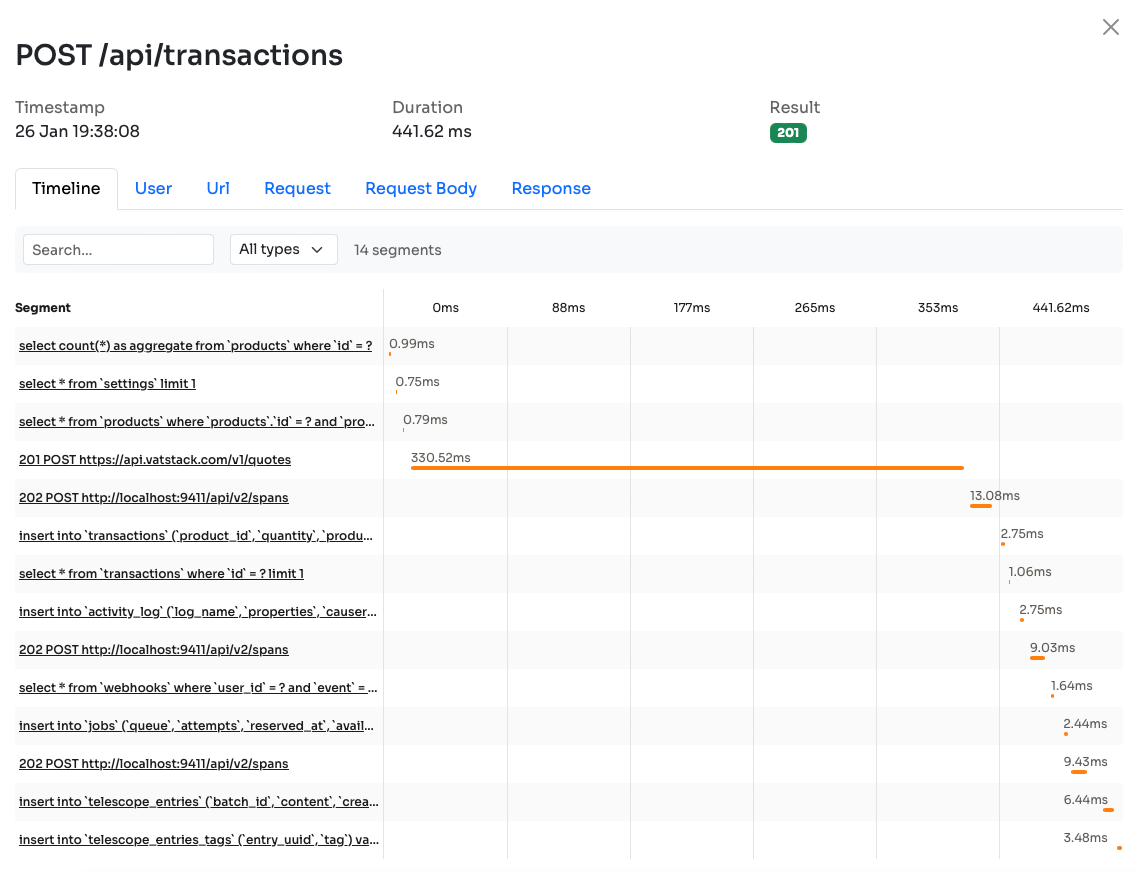This screenshot has width=1137, height=872.
Task: Open insert into transactions segment
Action: pos(196,536)
